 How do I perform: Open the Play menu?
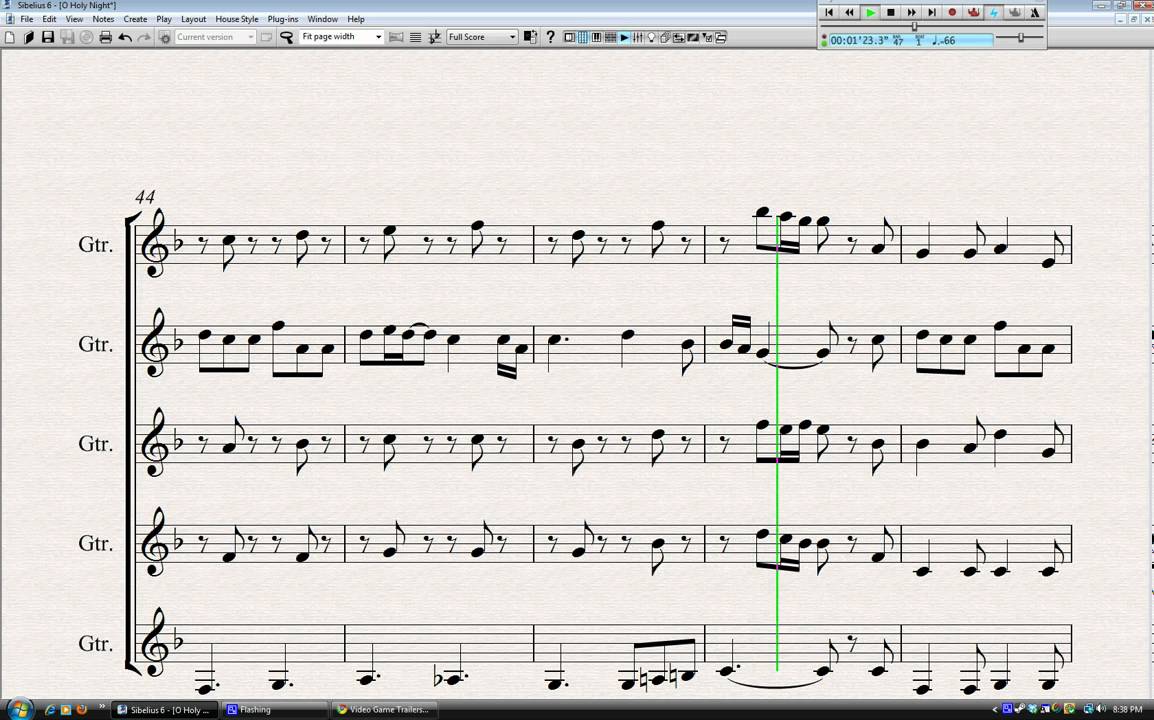point(164,19)
